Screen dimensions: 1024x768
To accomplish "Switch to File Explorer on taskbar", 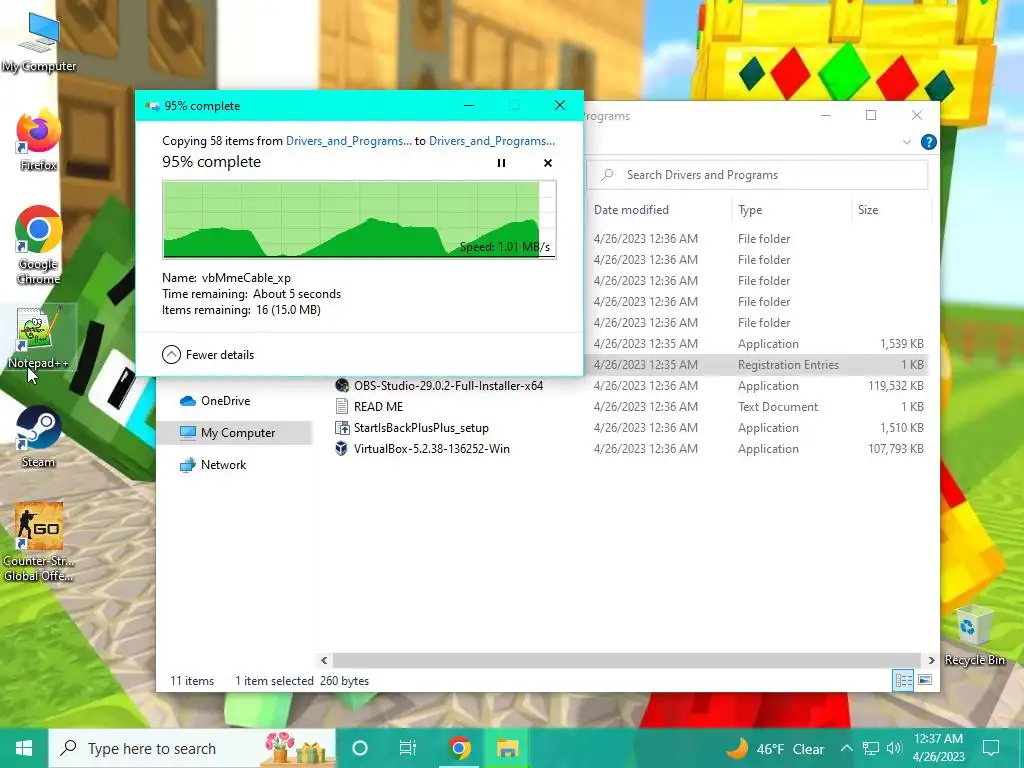I will (x=507, y=748).
